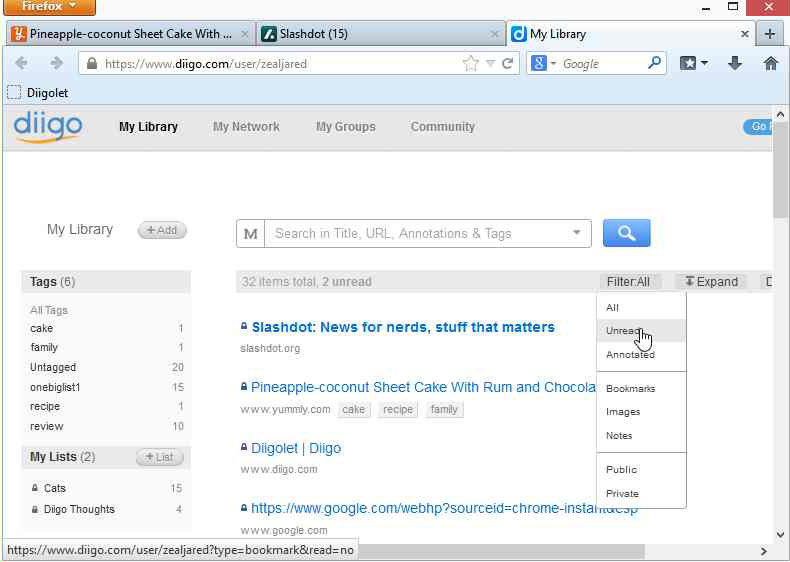Click the +List button

[x=160, y=457]
